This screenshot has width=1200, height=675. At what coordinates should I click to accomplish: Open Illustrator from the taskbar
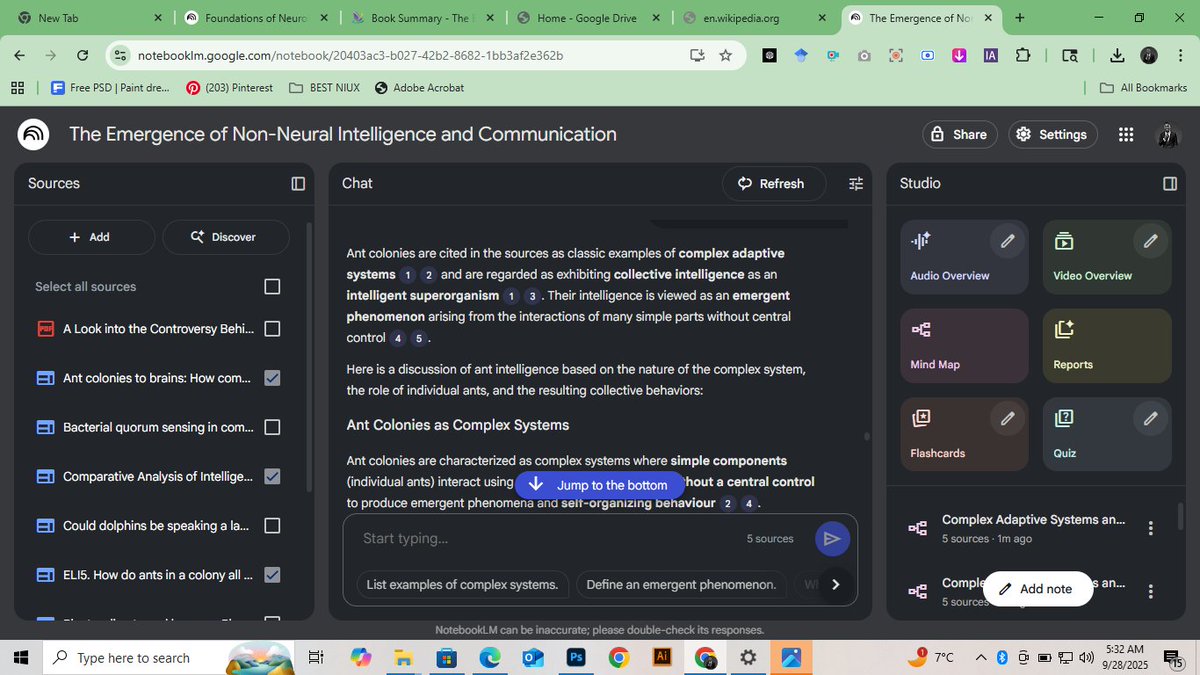(661, 657)
